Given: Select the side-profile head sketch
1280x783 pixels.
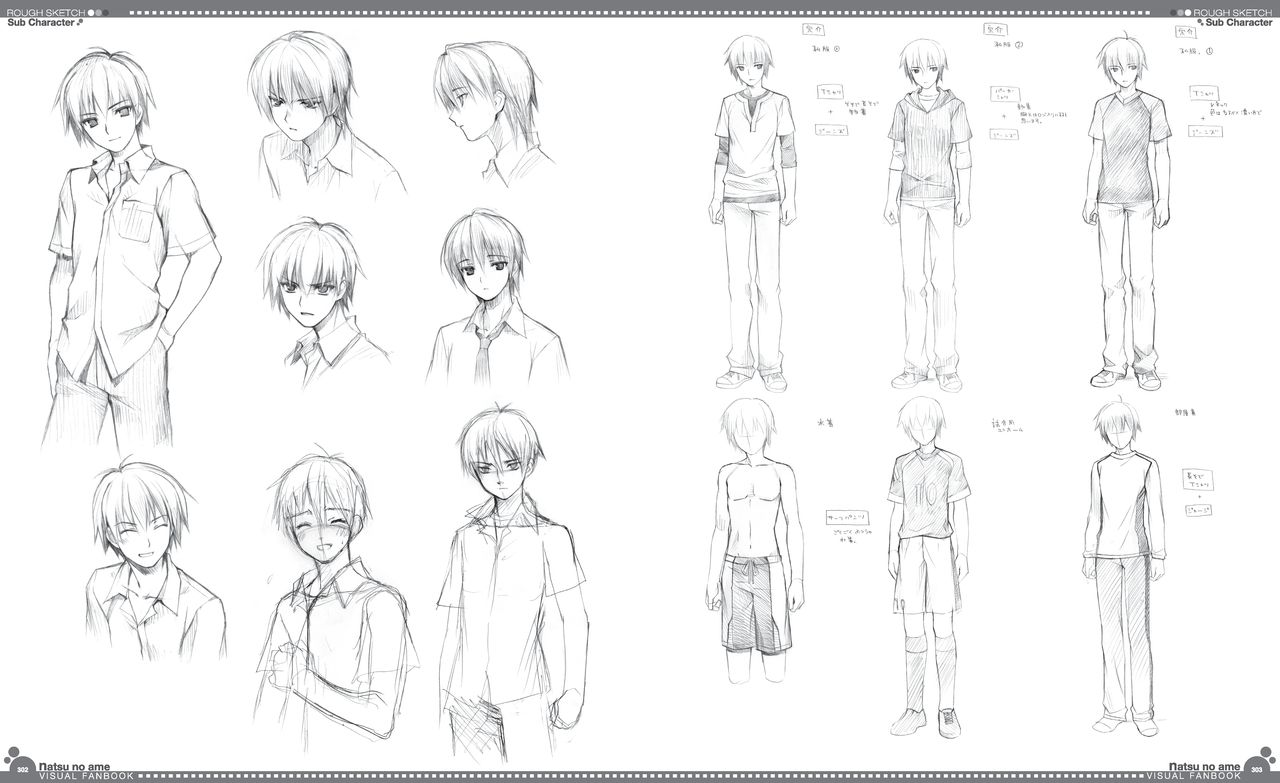Looking at the screenshot, I should (490, 112).
